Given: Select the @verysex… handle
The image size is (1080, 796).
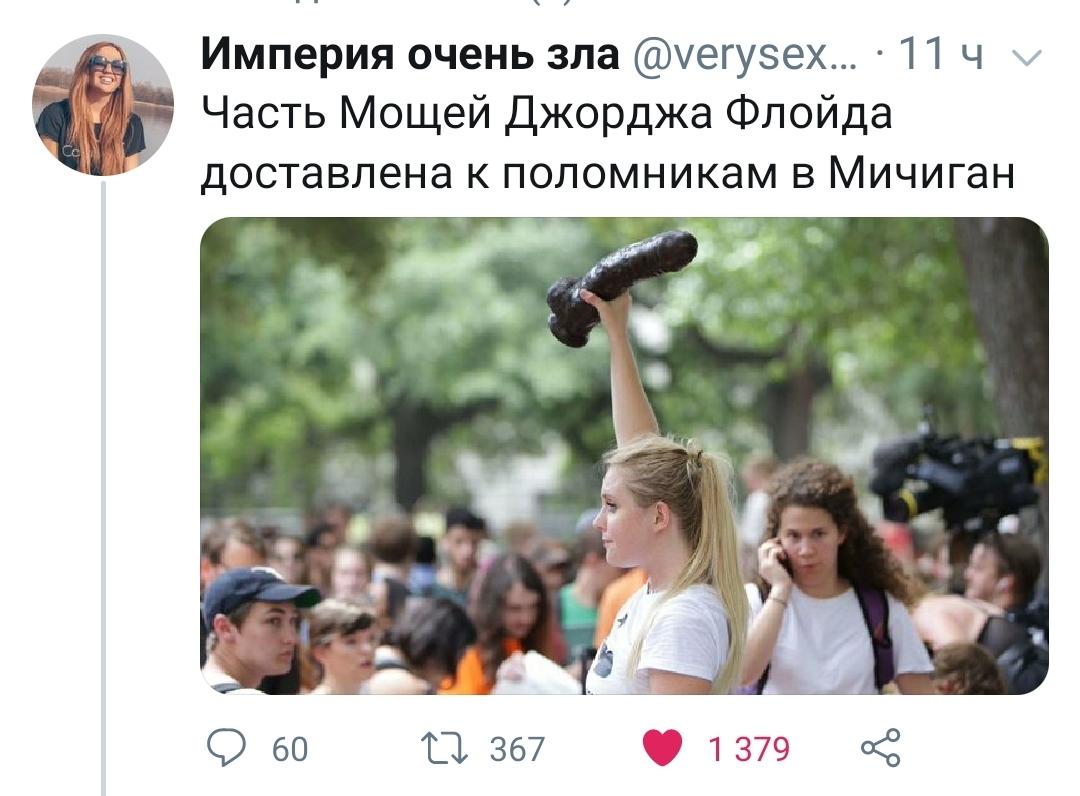Looking at the screenshot, I should point(745,54).
